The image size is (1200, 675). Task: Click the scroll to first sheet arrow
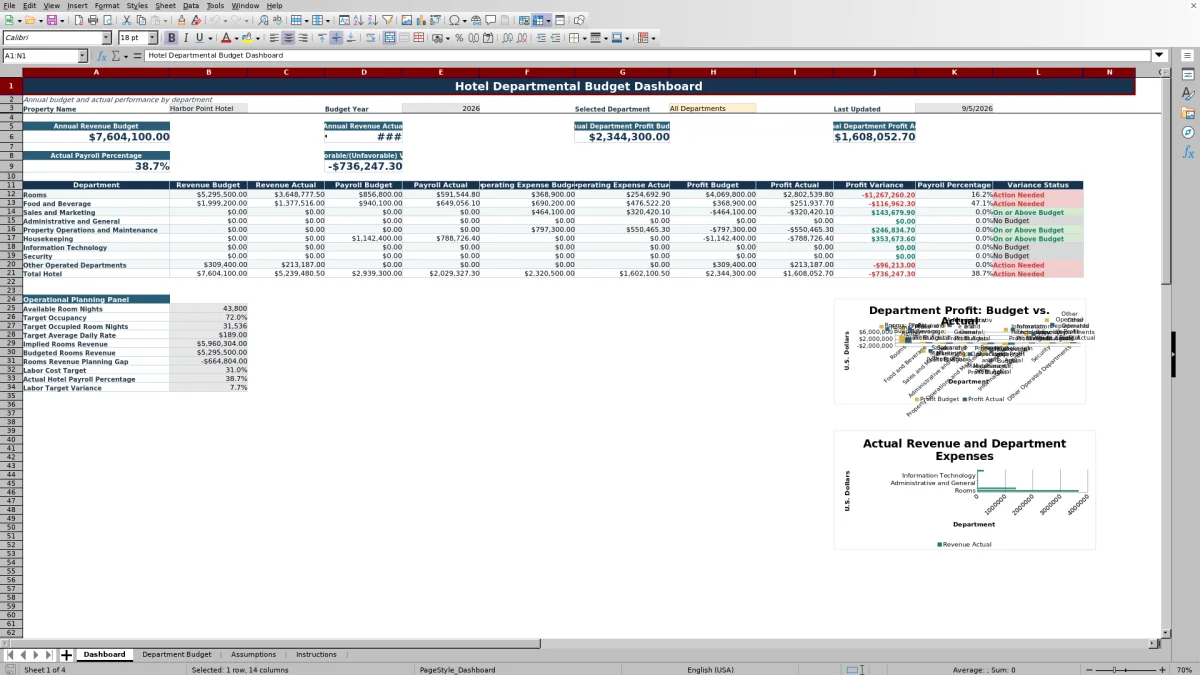click(x=10, y=655)
